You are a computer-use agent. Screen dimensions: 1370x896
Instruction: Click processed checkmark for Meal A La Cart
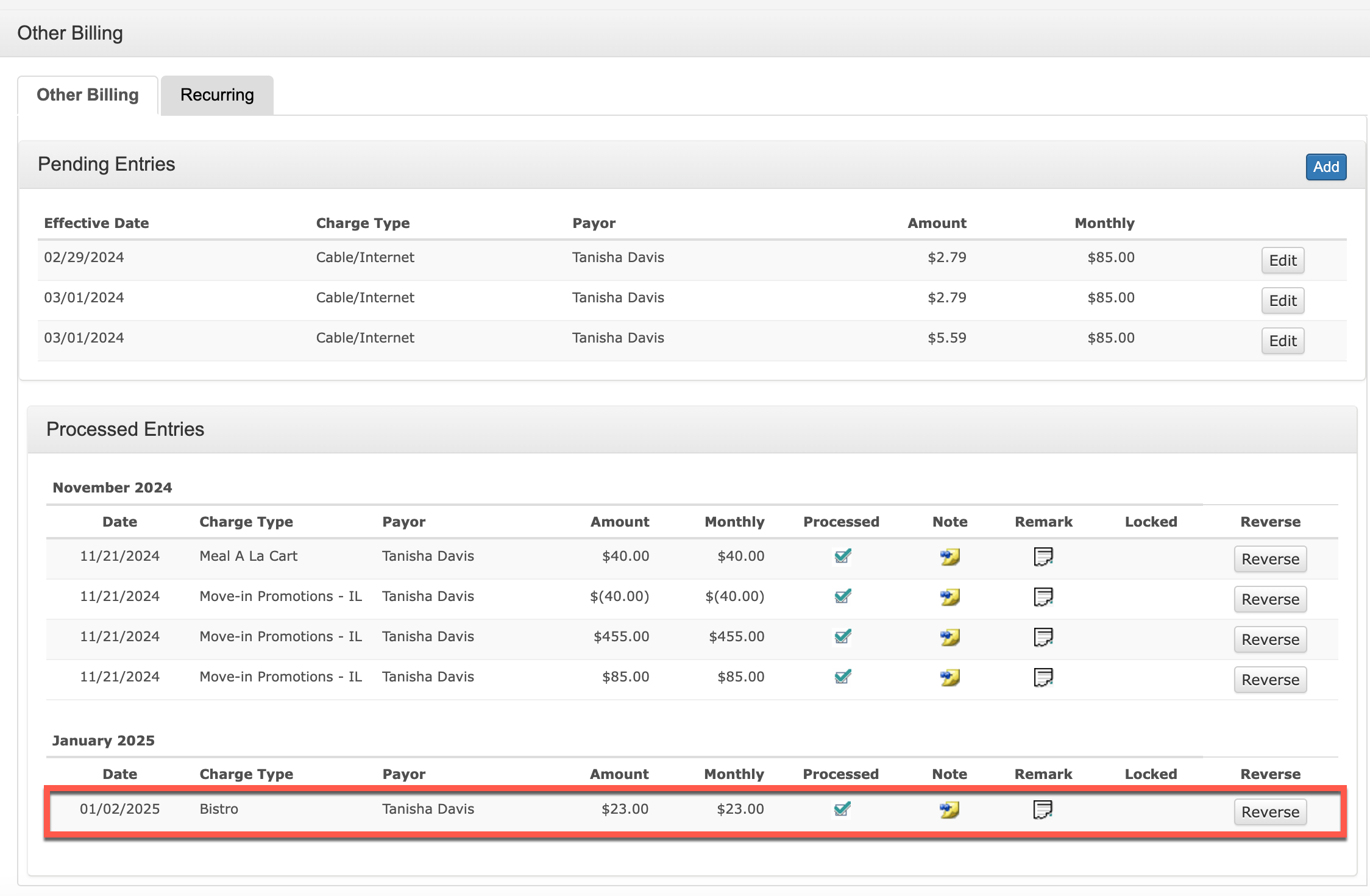click(x=842, y=556)
